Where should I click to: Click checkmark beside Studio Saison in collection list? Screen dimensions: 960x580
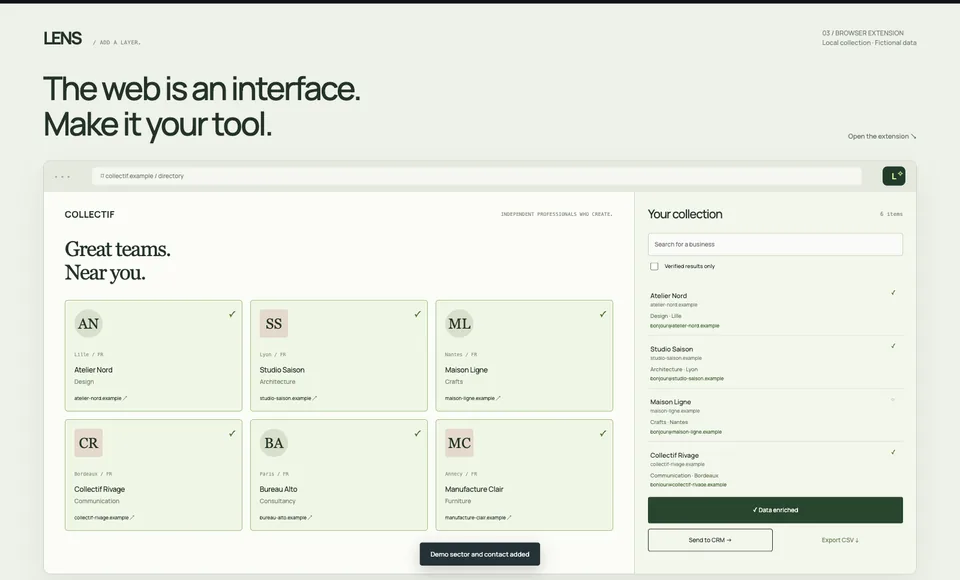tap(893, 346)
